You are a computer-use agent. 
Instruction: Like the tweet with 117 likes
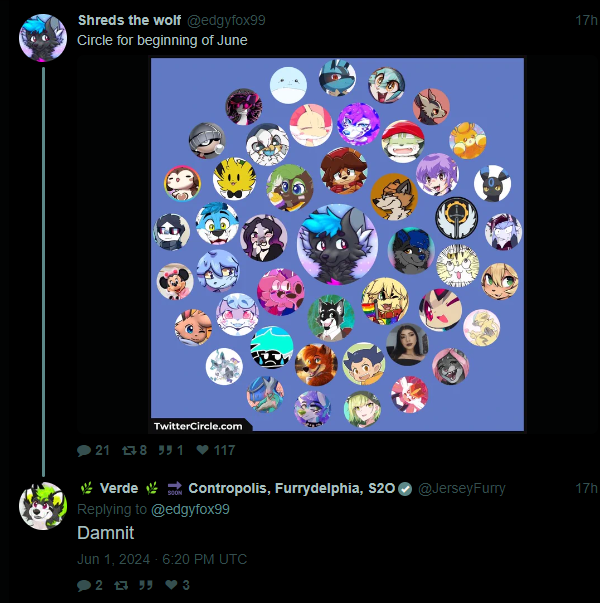click(215, 450)
